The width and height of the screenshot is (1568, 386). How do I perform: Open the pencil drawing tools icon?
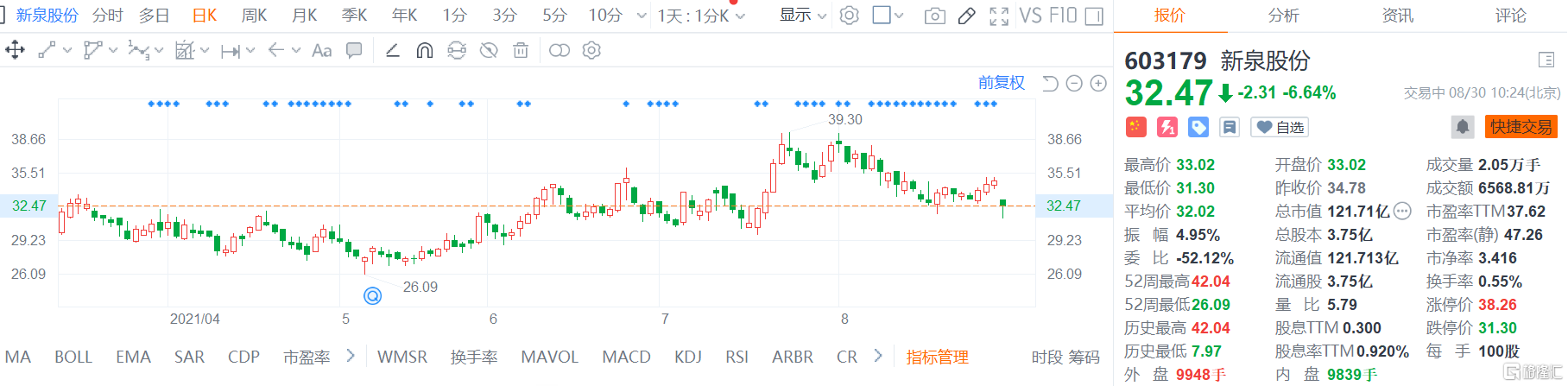(x=967, y=16)
